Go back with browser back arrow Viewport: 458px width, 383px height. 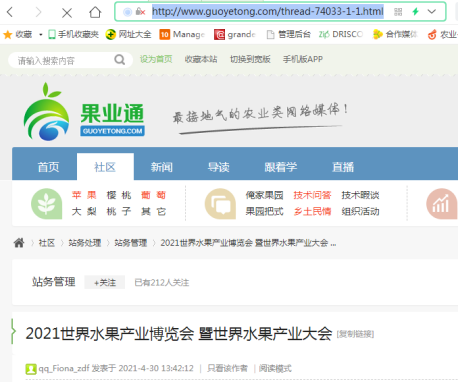tap(10, 12)
